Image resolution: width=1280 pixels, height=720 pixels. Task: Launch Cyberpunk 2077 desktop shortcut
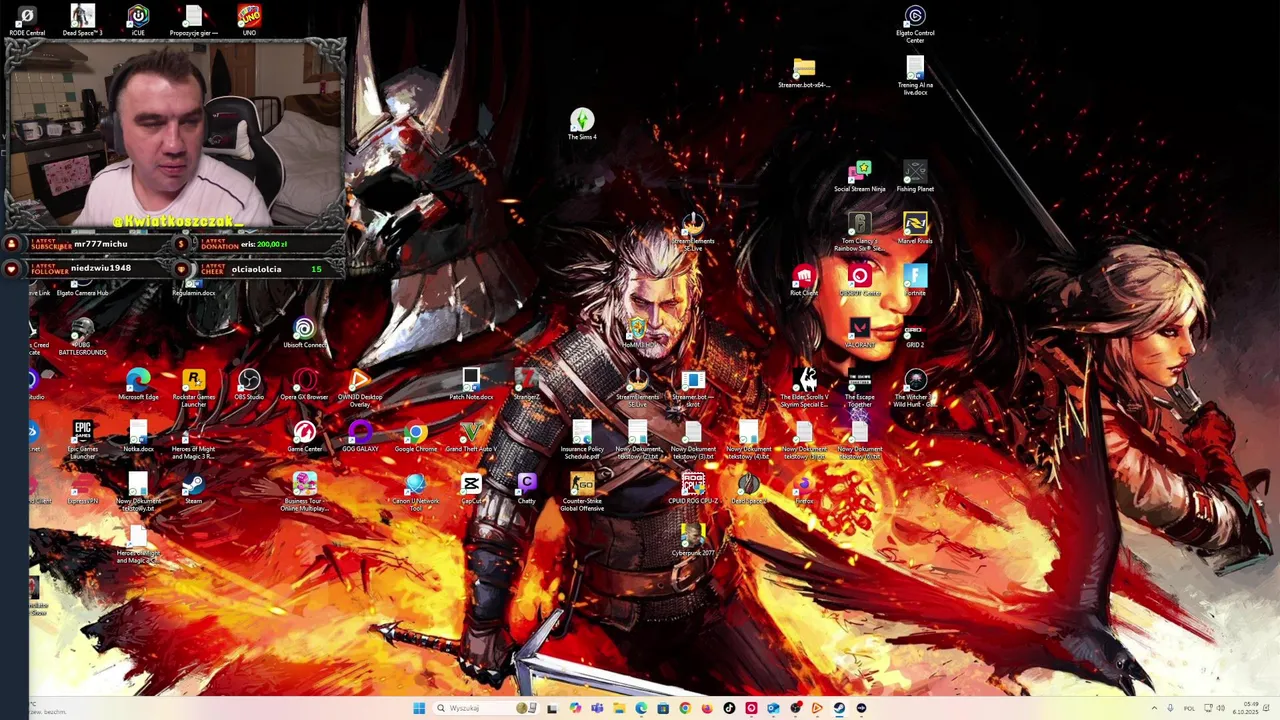tap(693, 540)
